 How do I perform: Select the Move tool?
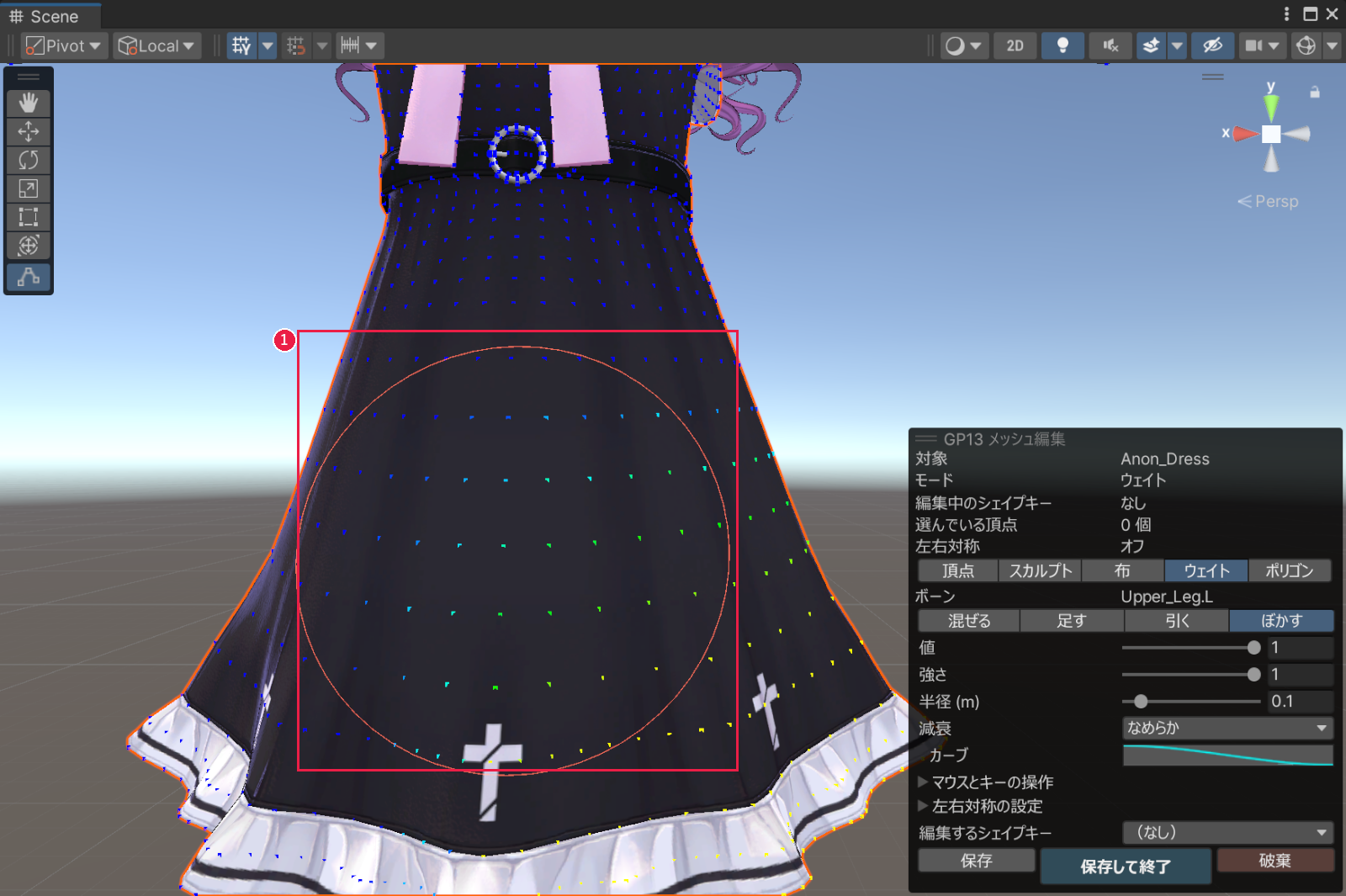29,131
